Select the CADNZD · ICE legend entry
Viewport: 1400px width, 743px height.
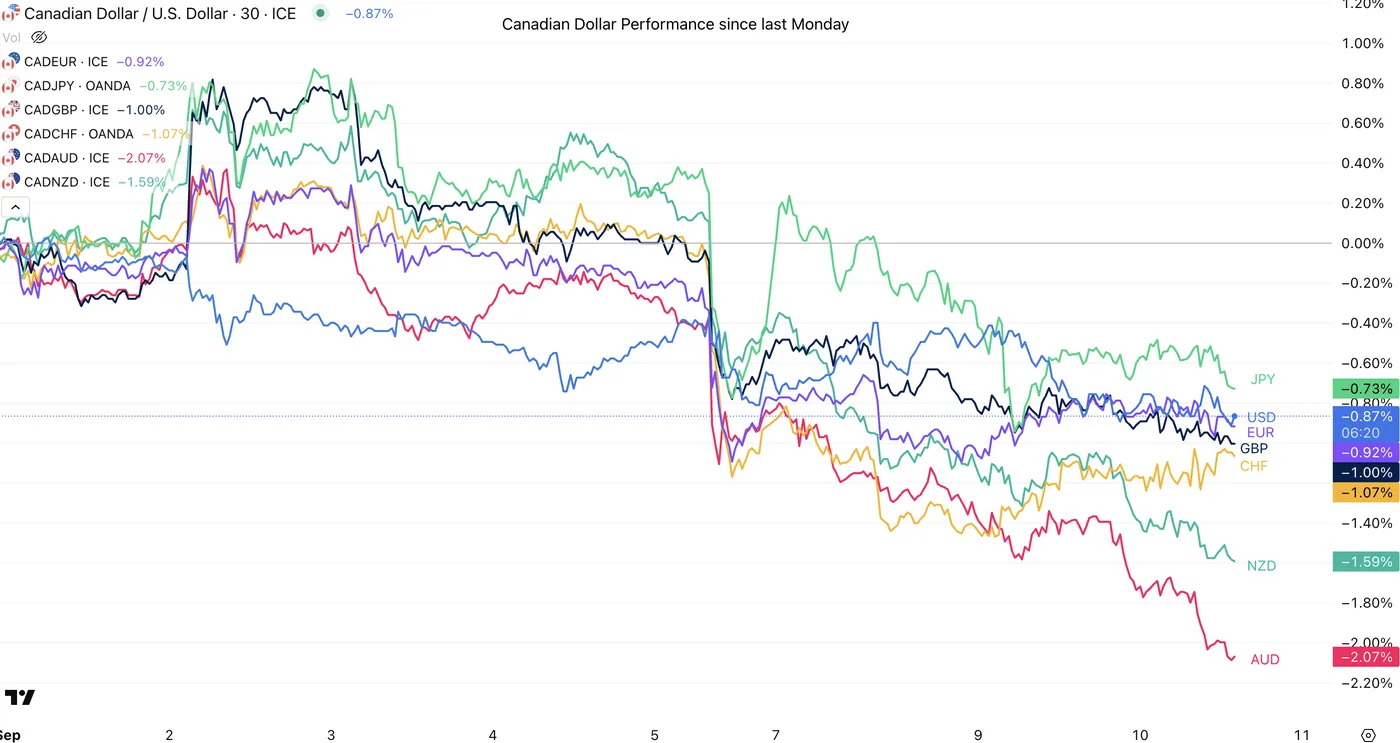point(66,182)
